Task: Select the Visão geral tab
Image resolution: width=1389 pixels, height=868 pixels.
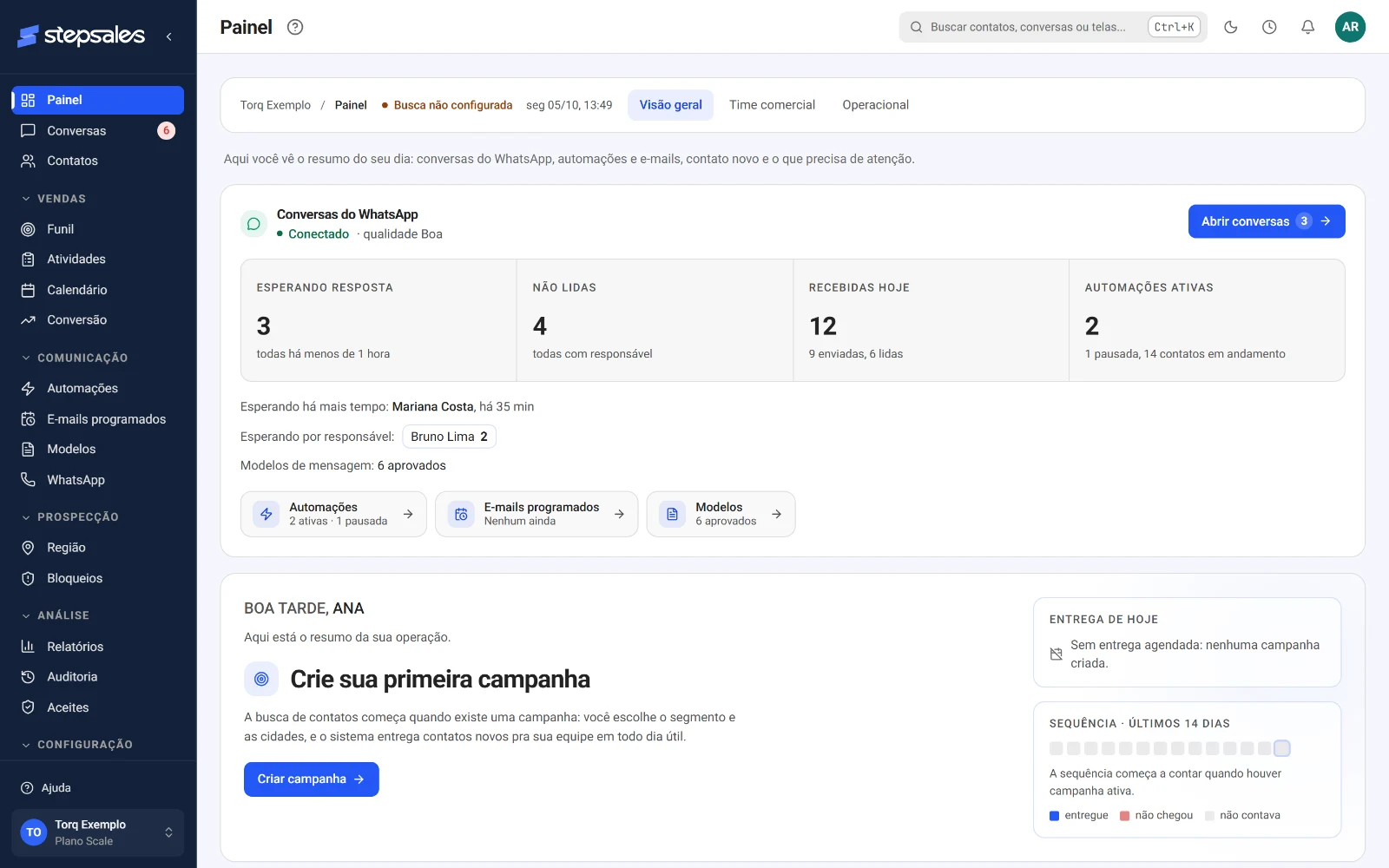Action: pos(670,105)
